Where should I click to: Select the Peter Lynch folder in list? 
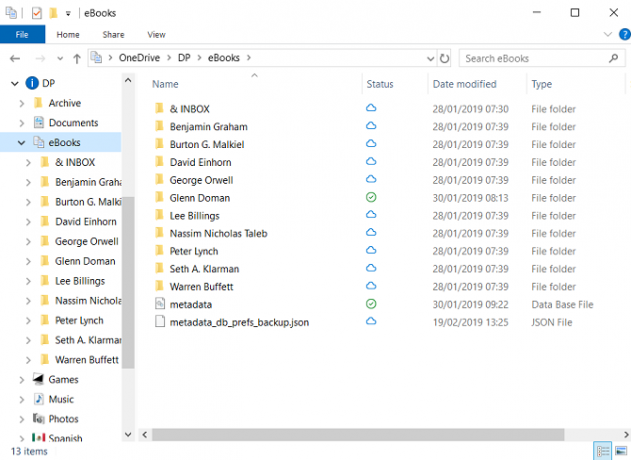point(194,251)
